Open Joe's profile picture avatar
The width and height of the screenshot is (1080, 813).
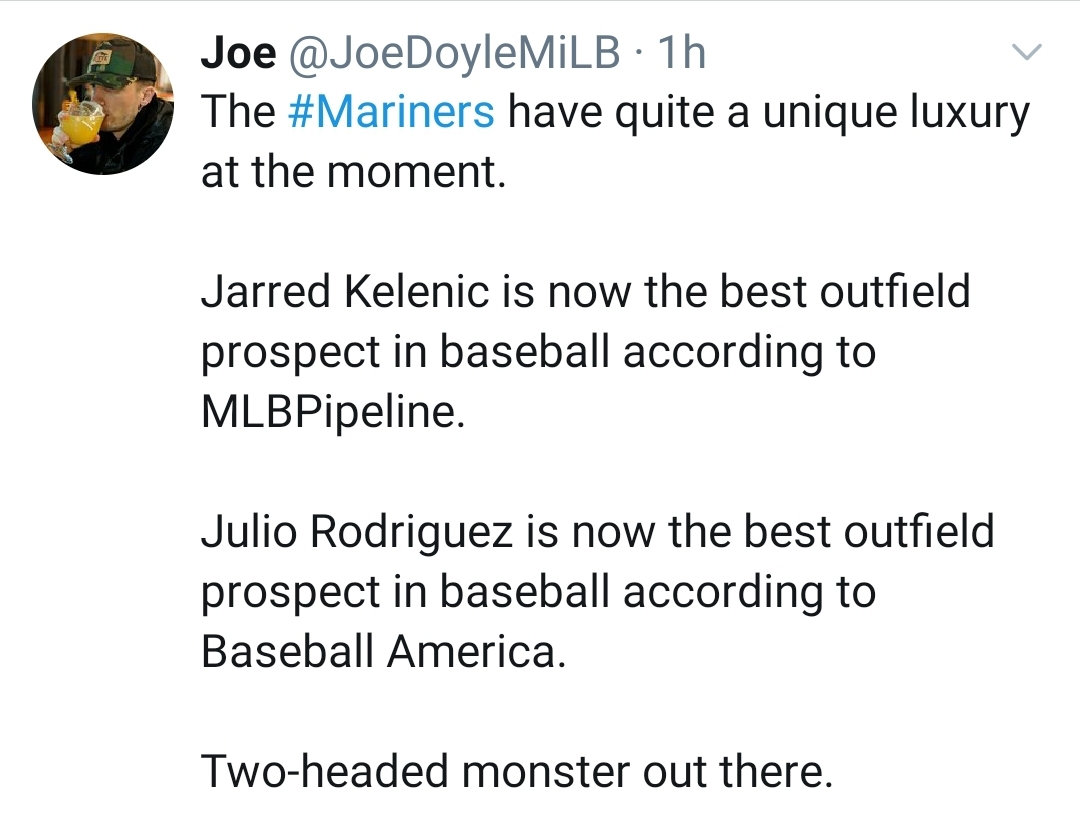click(x=103, y=103)
